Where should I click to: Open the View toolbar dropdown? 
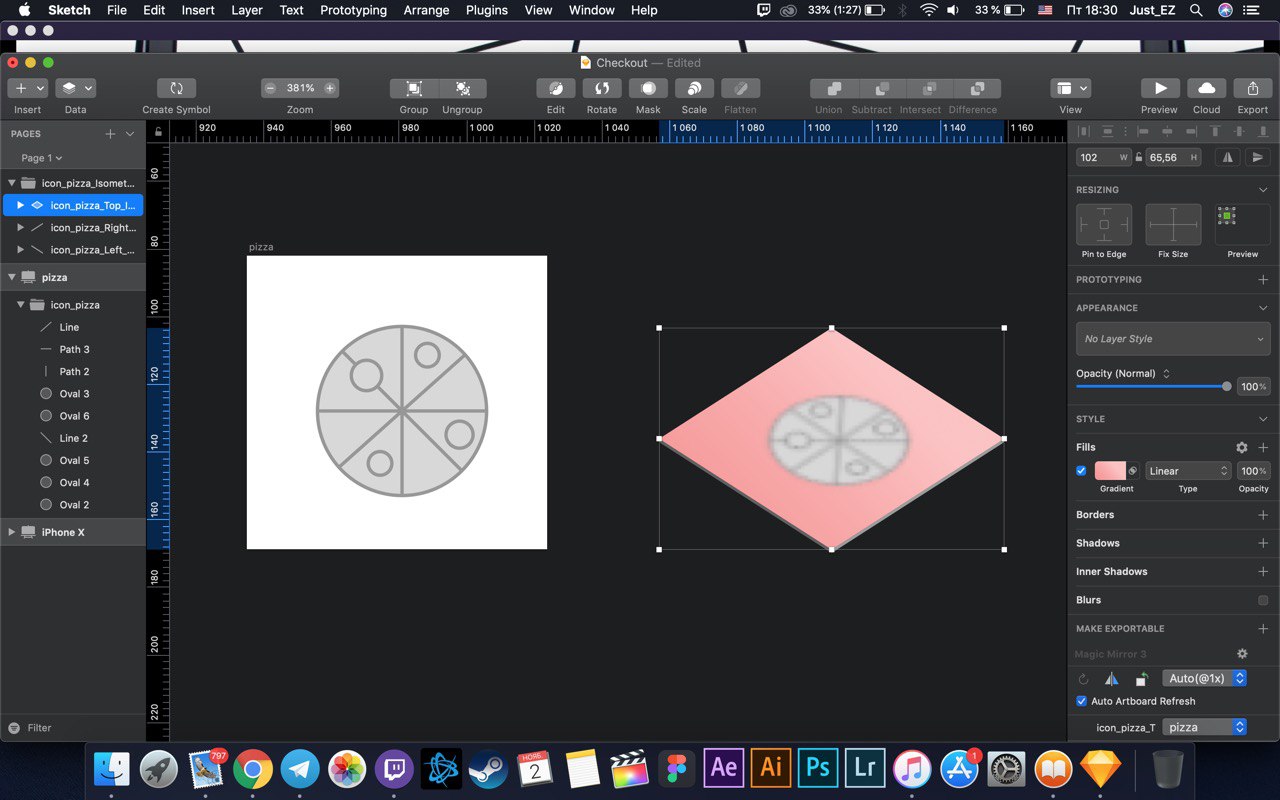click(1070, 88)
